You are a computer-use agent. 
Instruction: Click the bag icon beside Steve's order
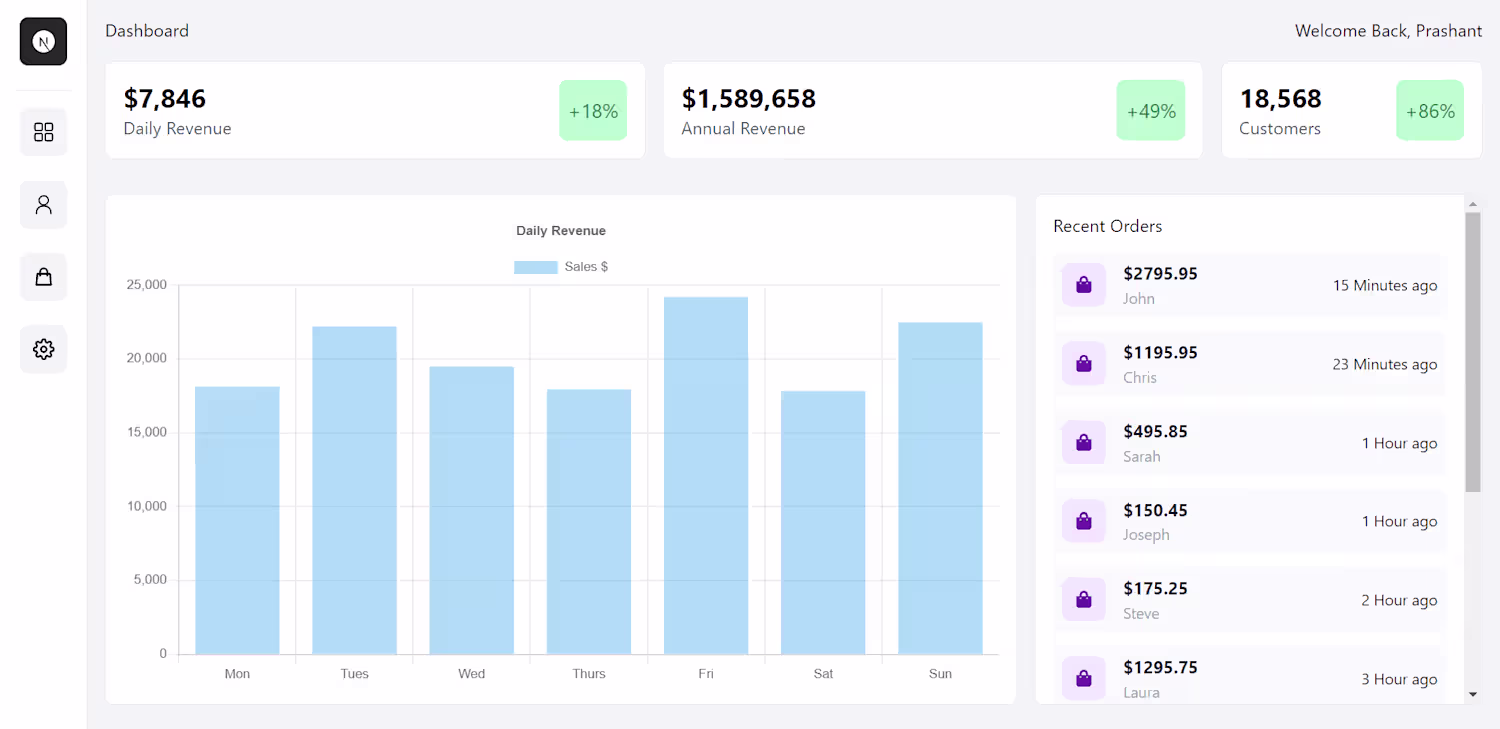pos(1083,599)
